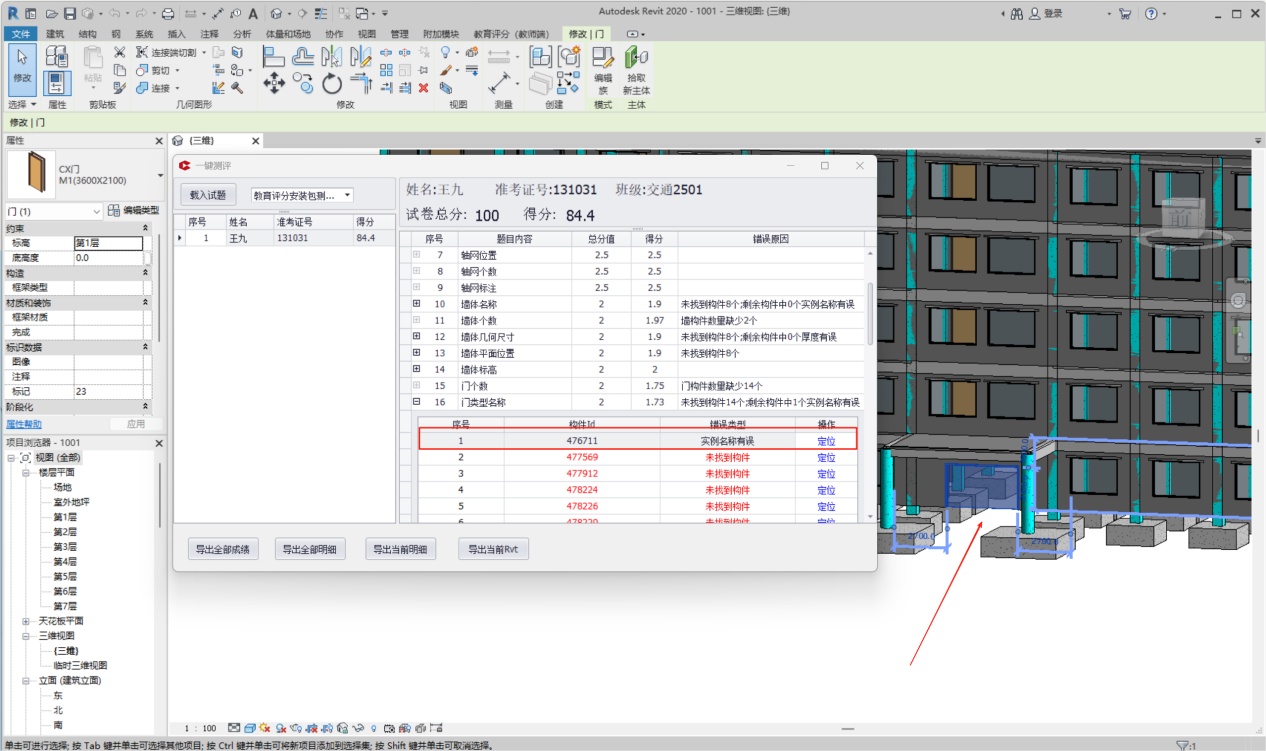Click the 导出当前明细 button

tap(400, 549)
